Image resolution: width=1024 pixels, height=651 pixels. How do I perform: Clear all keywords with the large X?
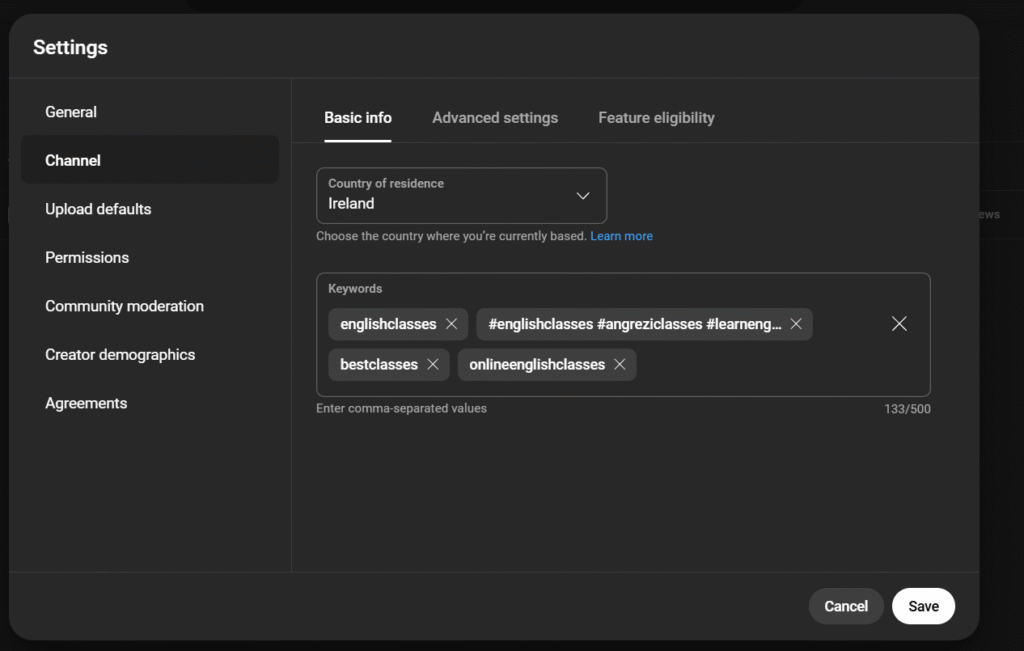coord(899,324)
